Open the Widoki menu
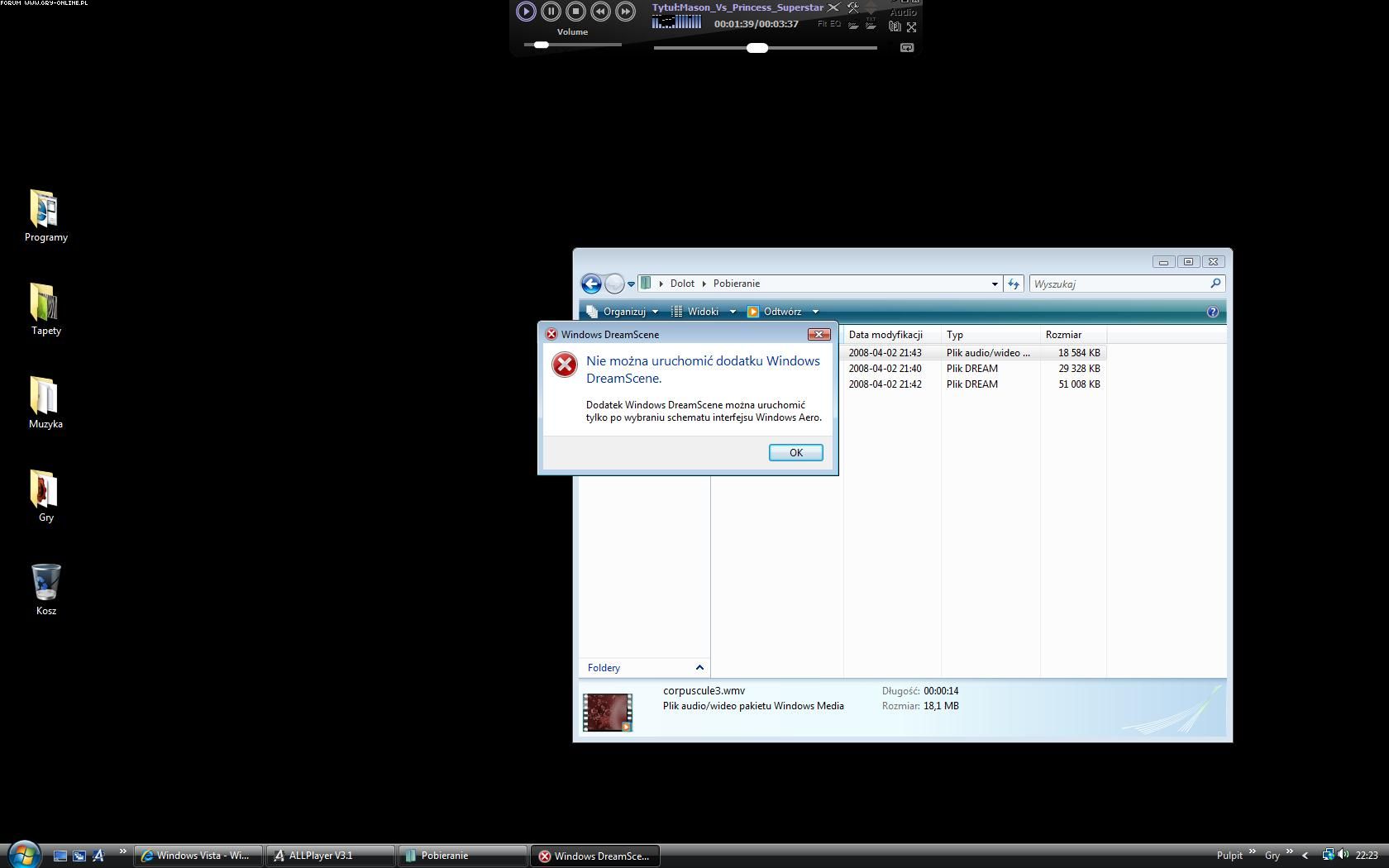Image resolution: width=1389 pixels, height=868 pixels. click(x=695, y=312)
